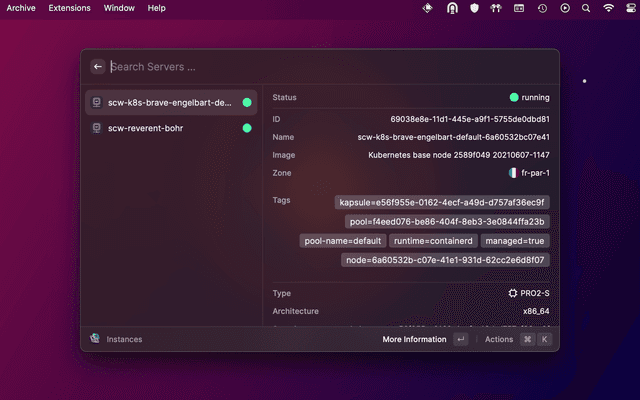
Task: Click the managed=true tag
Action: coord(514,241)
